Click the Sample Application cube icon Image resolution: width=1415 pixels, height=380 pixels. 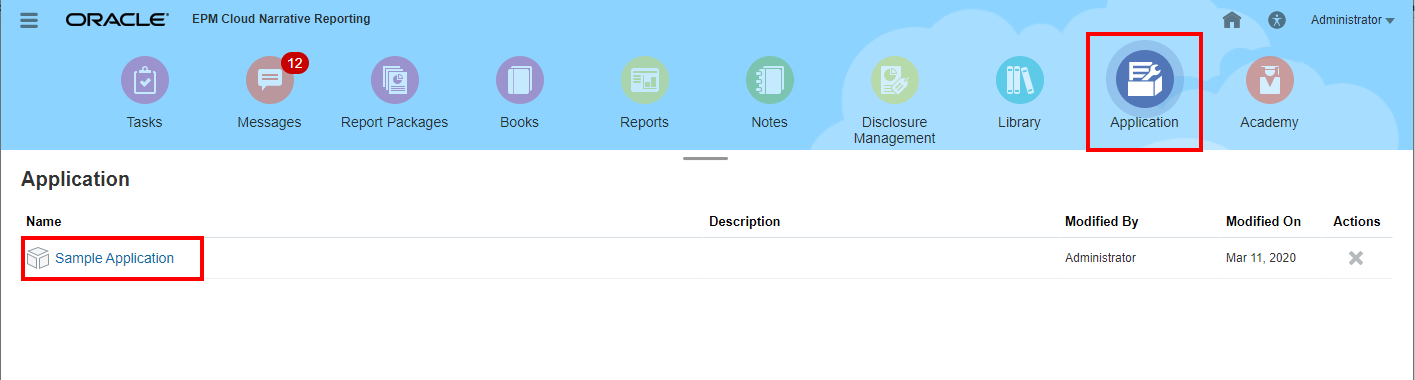click(38, 258)
